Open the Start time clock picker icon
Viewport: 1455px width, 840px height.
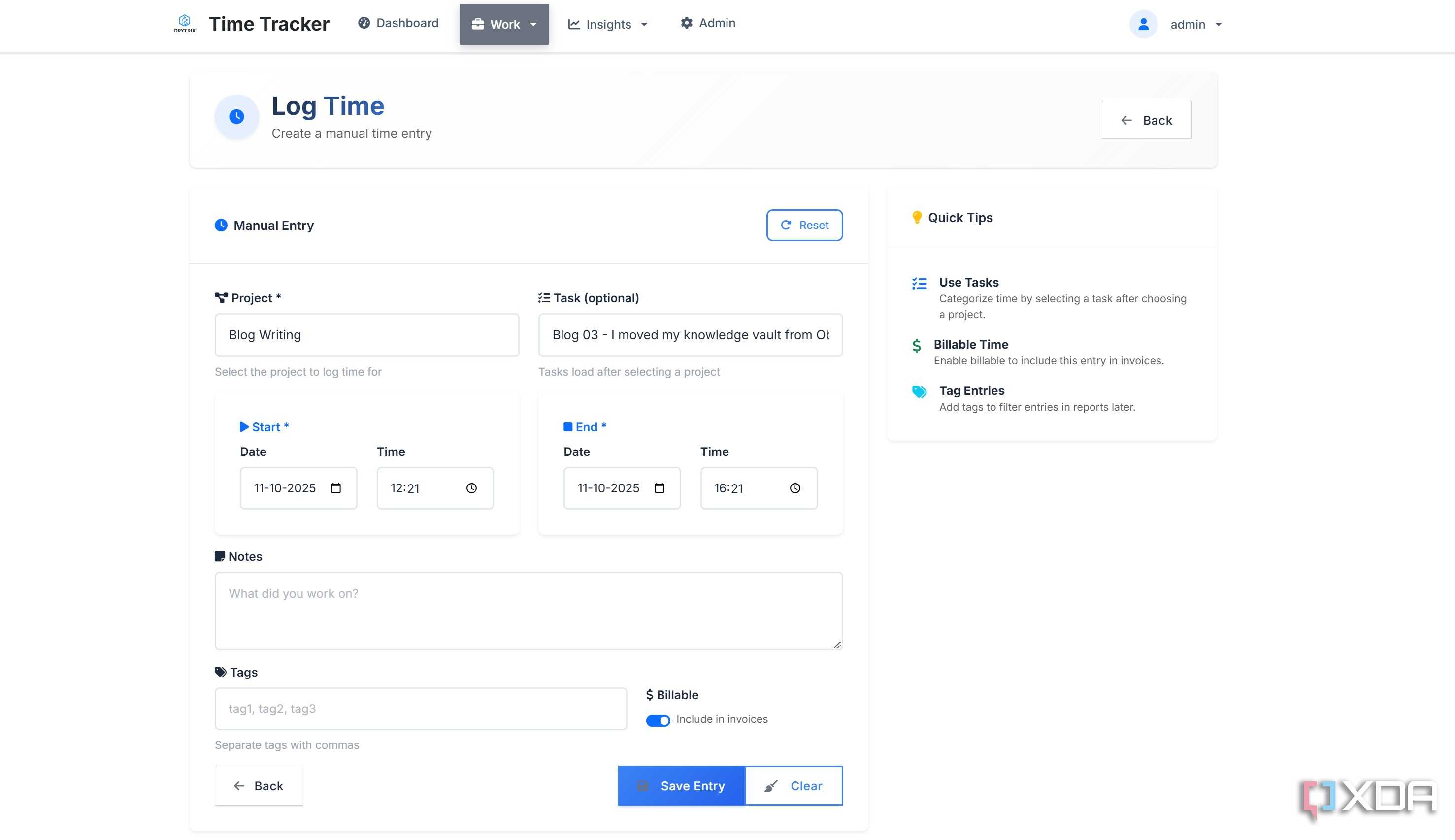[471, 488]
